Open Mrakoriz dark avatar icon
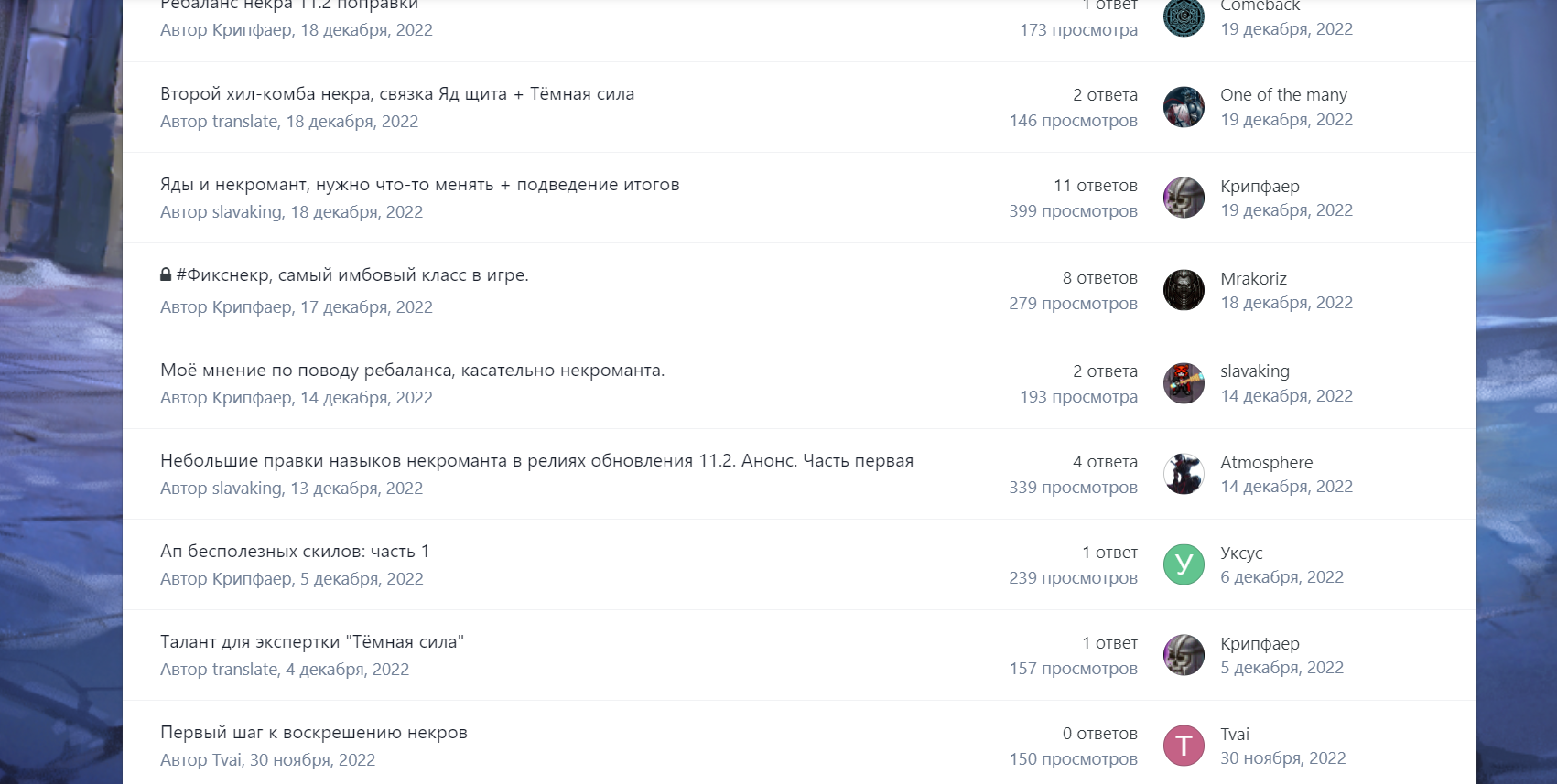The image size is (1557, 784). point(1184,290)
